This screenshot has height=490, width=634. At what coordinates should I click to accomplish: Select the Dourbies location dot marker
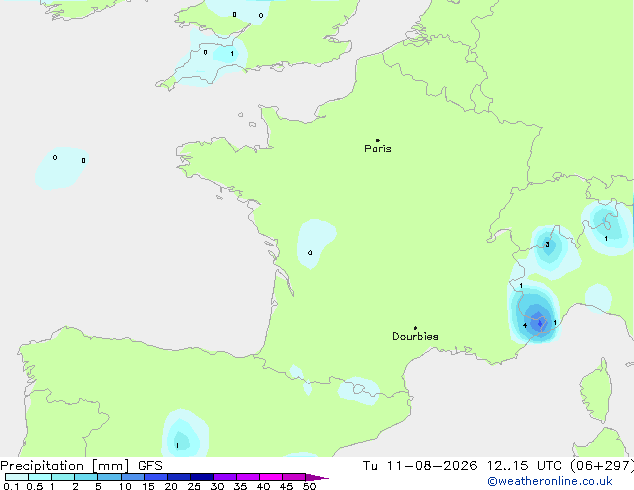pyautogui.click(x=415, y=328)
